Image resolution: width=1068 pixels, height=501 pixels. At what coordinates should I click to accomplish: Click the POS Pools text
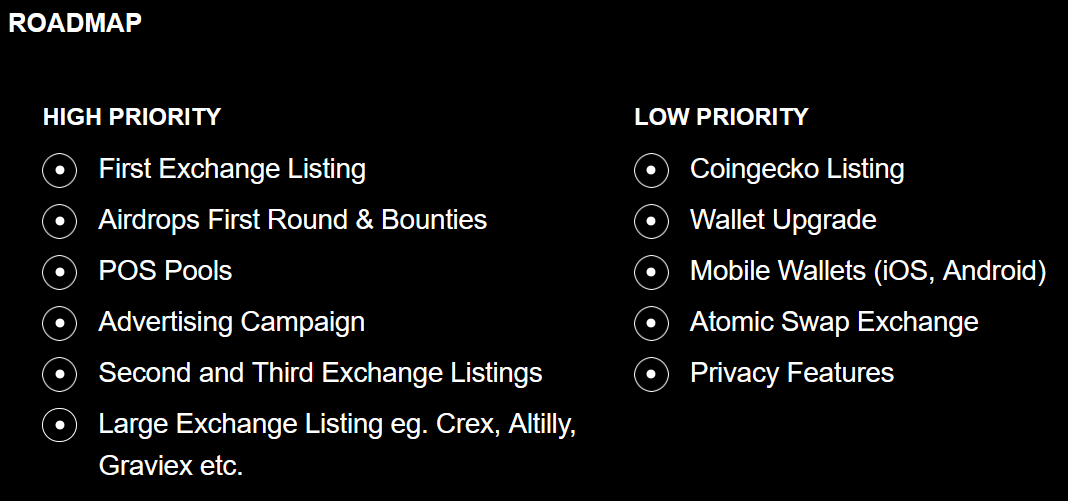[166, 271]
